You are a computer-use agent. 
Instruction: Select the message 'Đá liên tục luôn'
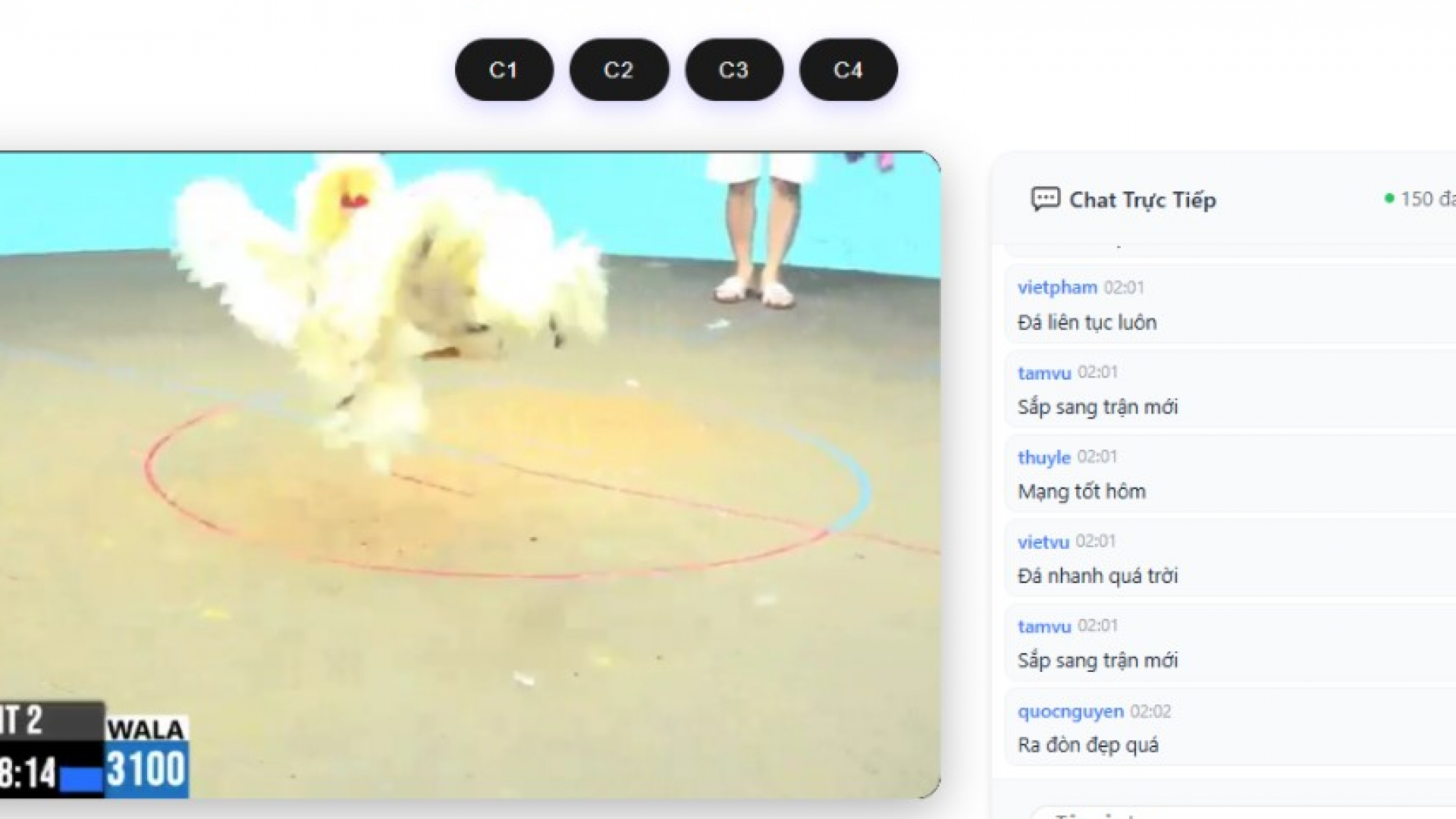(1087, 322)
